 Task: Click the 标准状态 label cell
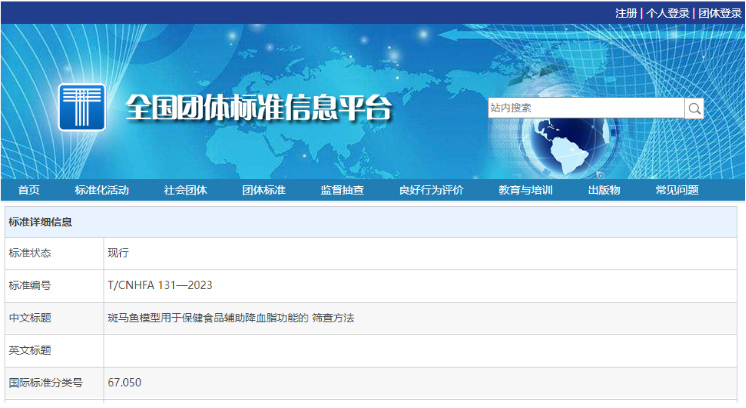(x=54, y=253)
